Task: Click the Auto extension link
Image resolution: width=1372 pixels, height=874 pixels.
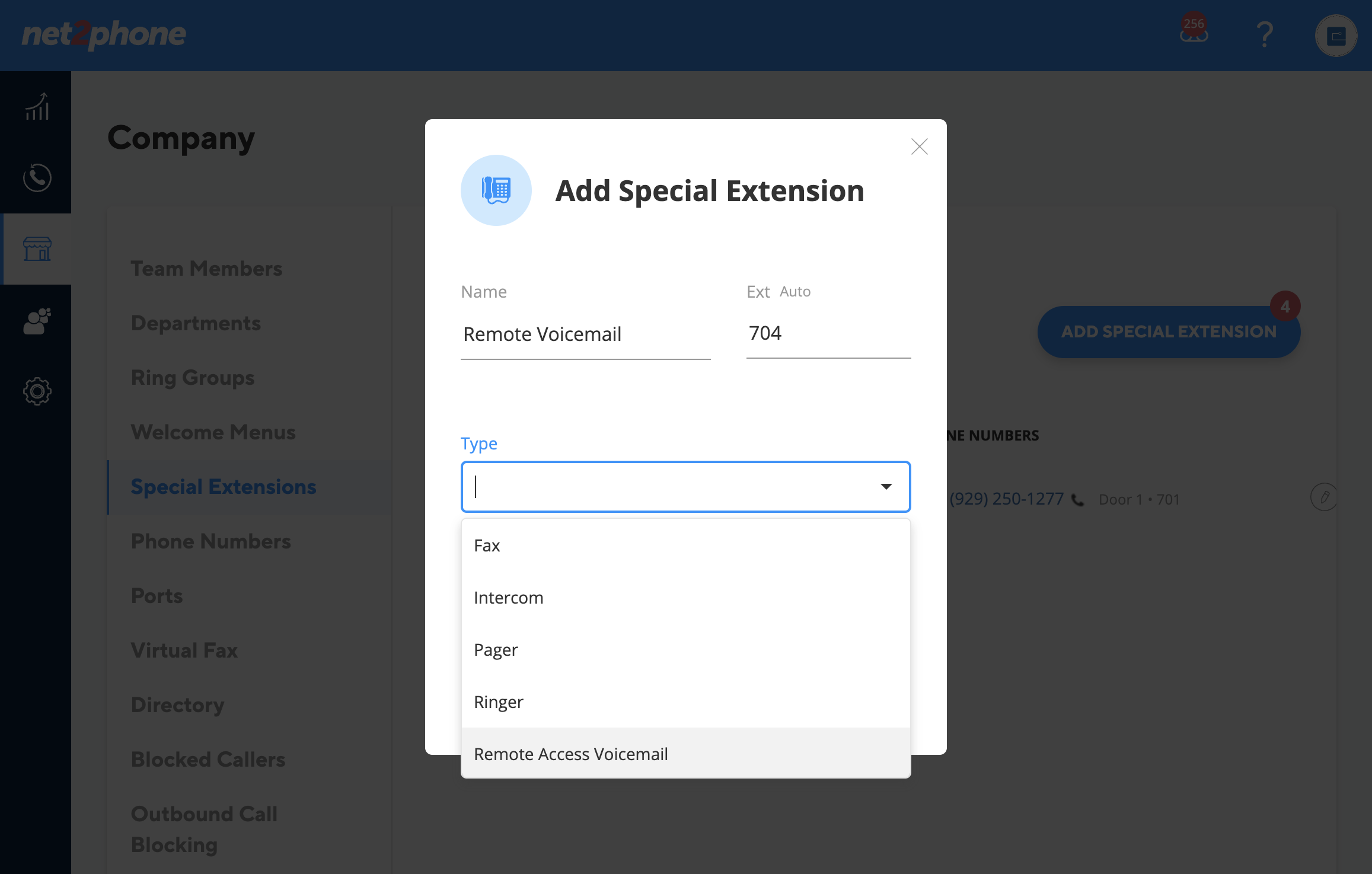Action: (x=795, y=291)
